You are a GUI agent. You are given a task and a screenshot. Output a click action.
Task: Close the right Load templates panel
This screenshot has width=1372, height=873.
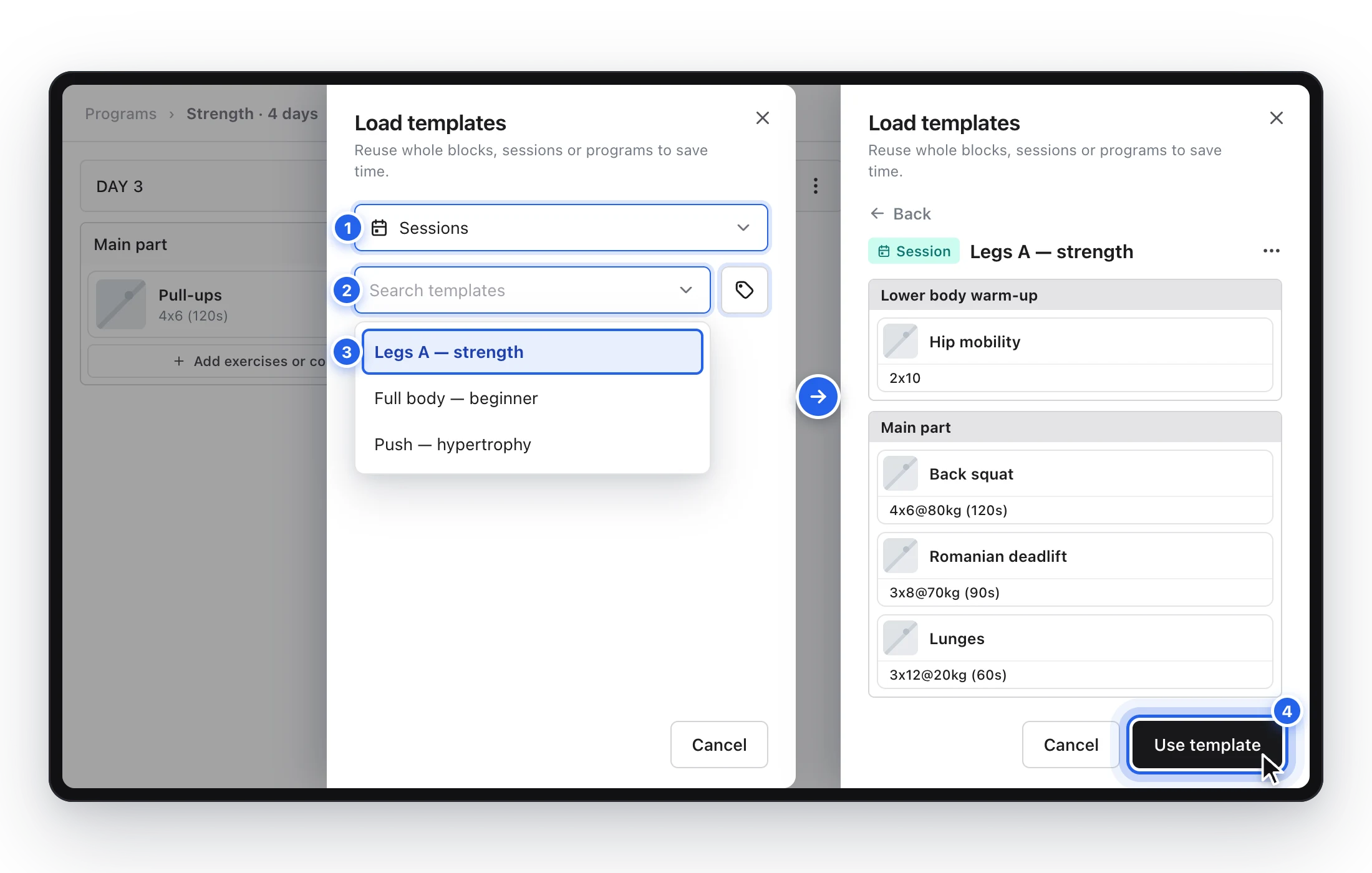(x=1276, y=118)
